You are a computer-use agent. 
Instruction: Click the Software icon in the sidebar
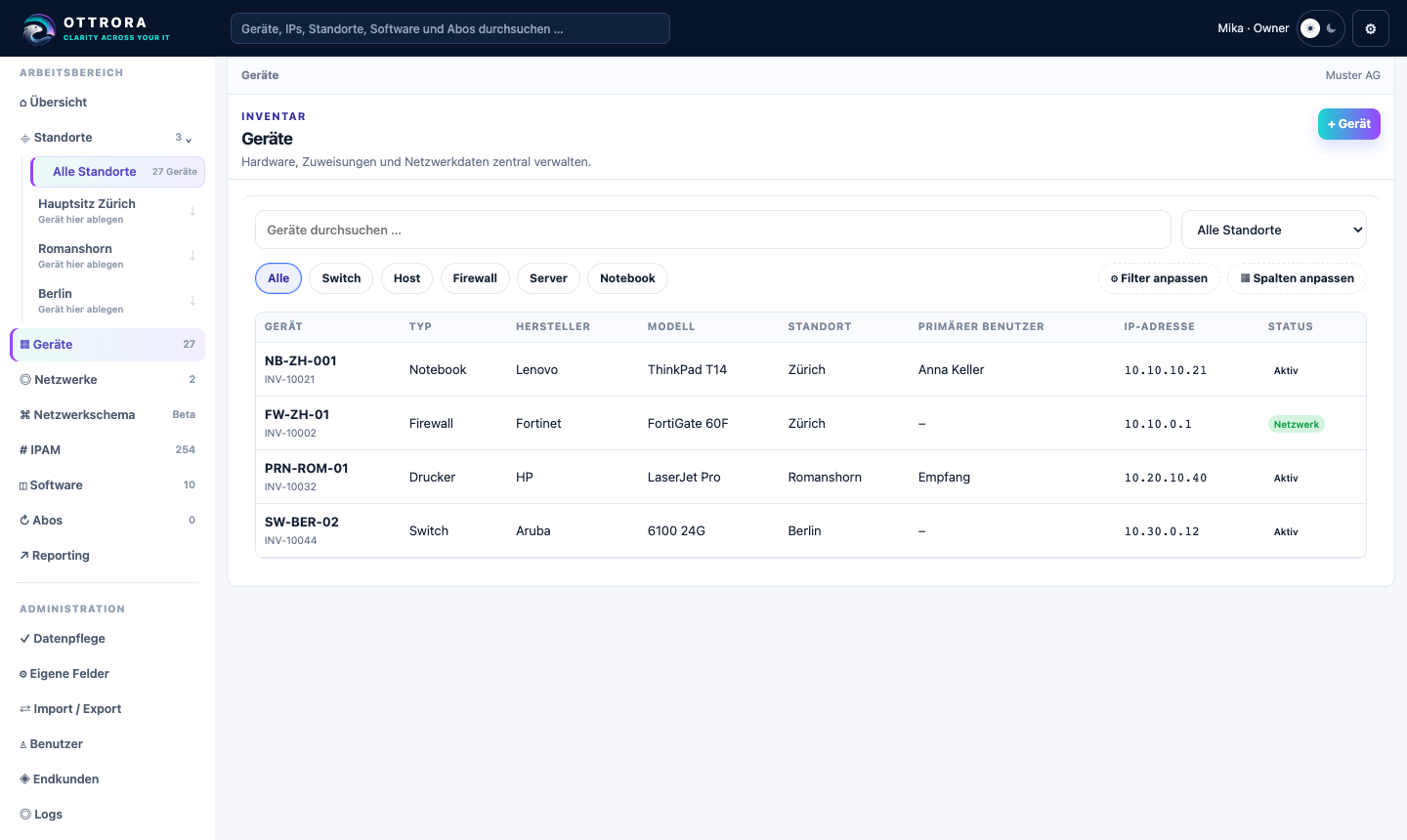pos(23,485)
